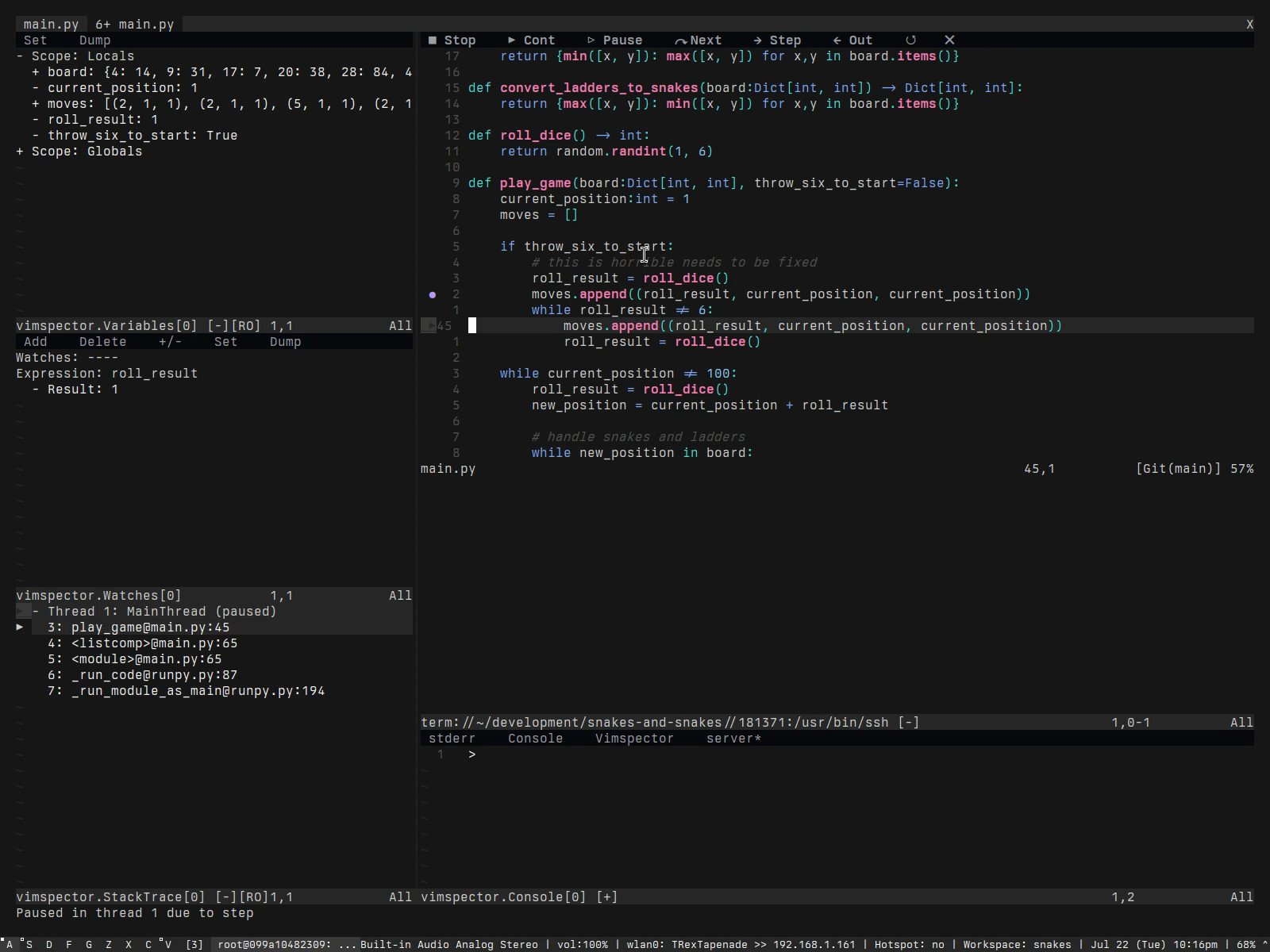Viewport: 1270px width, 952px height.
Task: Click the vol:100% volume indicator
Action: [x=583, y=944]
